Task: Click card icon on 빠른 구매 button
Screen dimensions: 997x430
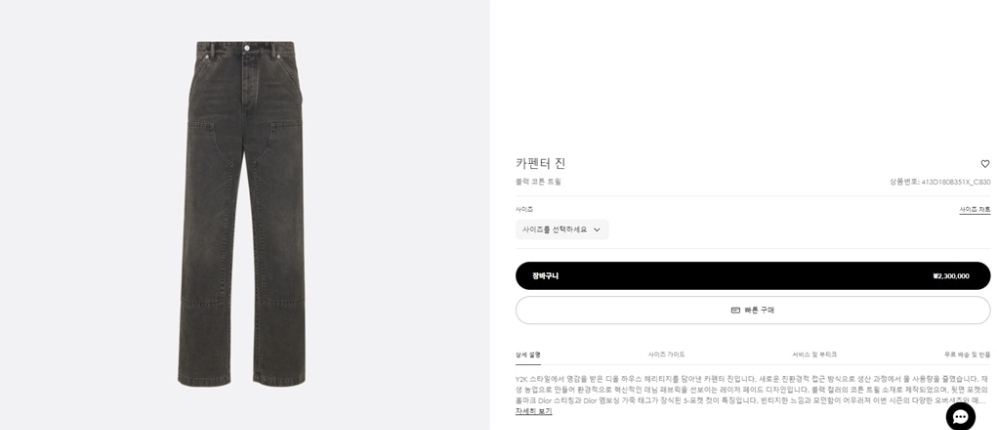Action: click(735, 310)
